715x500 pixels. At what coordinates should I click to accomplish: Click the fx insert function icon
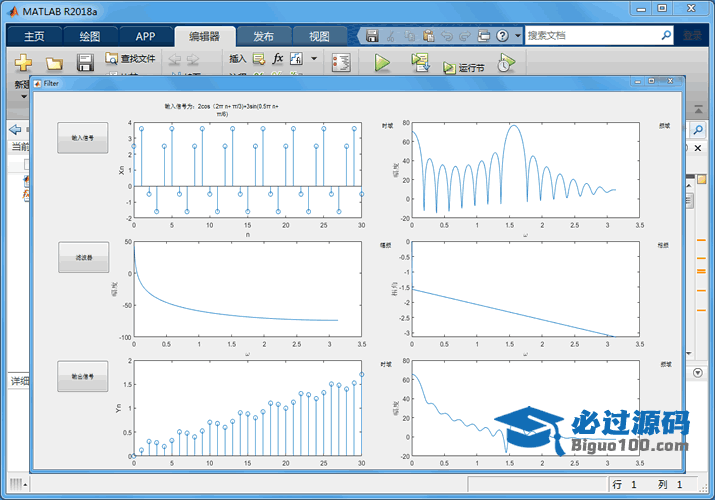tap(278, 58)
